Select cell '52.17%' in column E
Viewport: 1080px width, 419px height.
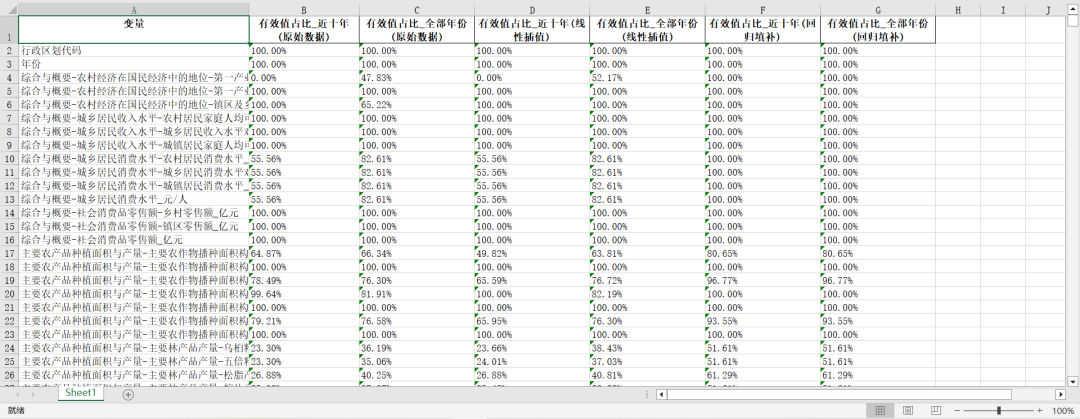click(x=647, y=77)
